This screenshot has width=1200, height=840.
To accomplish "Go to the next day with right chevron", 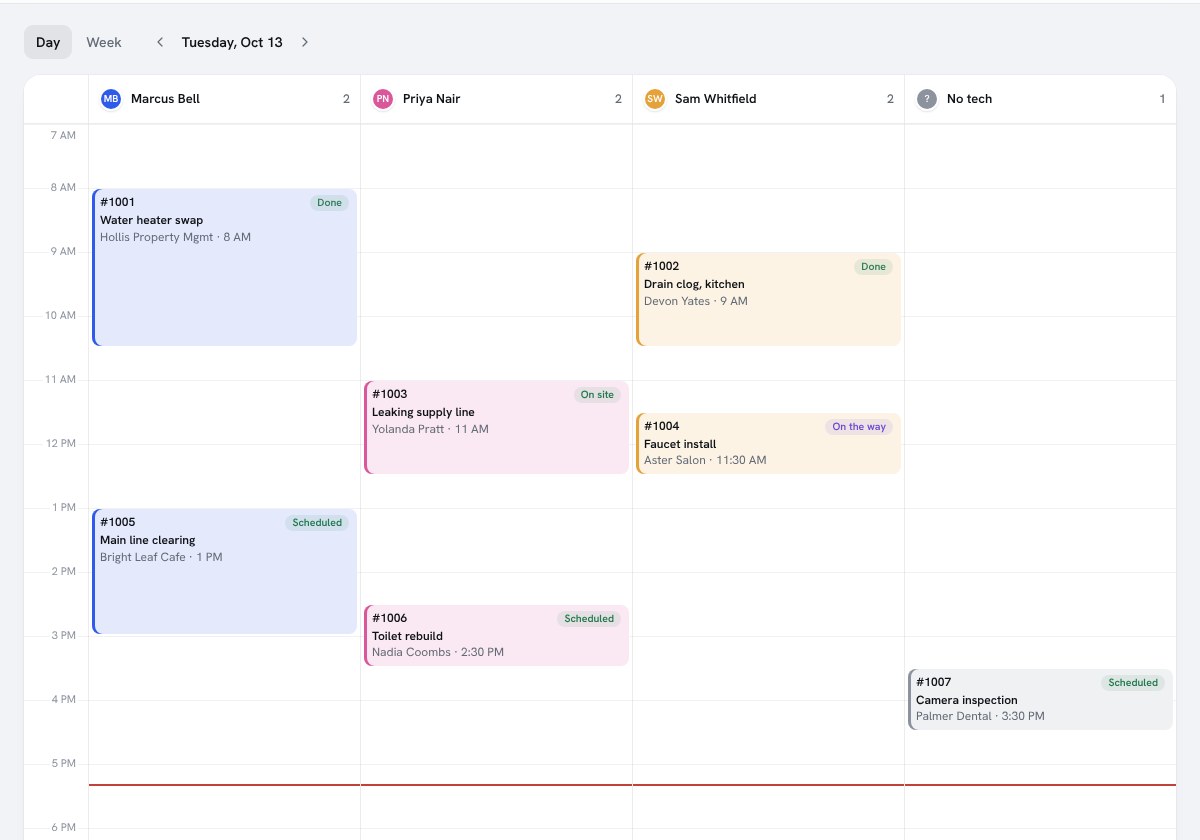I will tap(305, 42).
